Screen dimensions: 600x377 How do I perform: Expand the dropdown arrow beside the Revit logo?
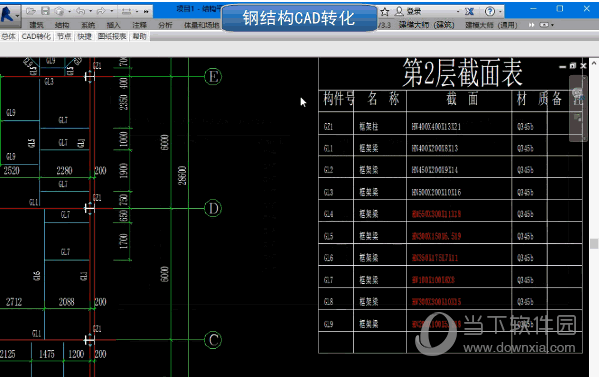(x=18, y=16)
